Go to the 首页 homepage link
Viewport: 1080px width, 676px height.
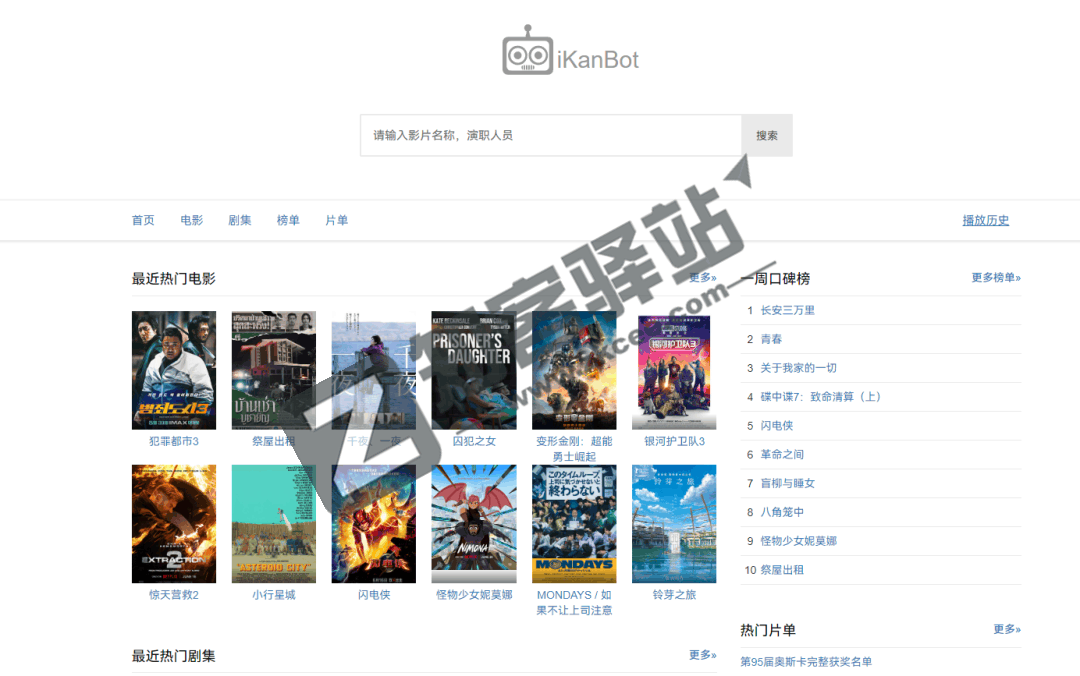(x=142, y=219)
